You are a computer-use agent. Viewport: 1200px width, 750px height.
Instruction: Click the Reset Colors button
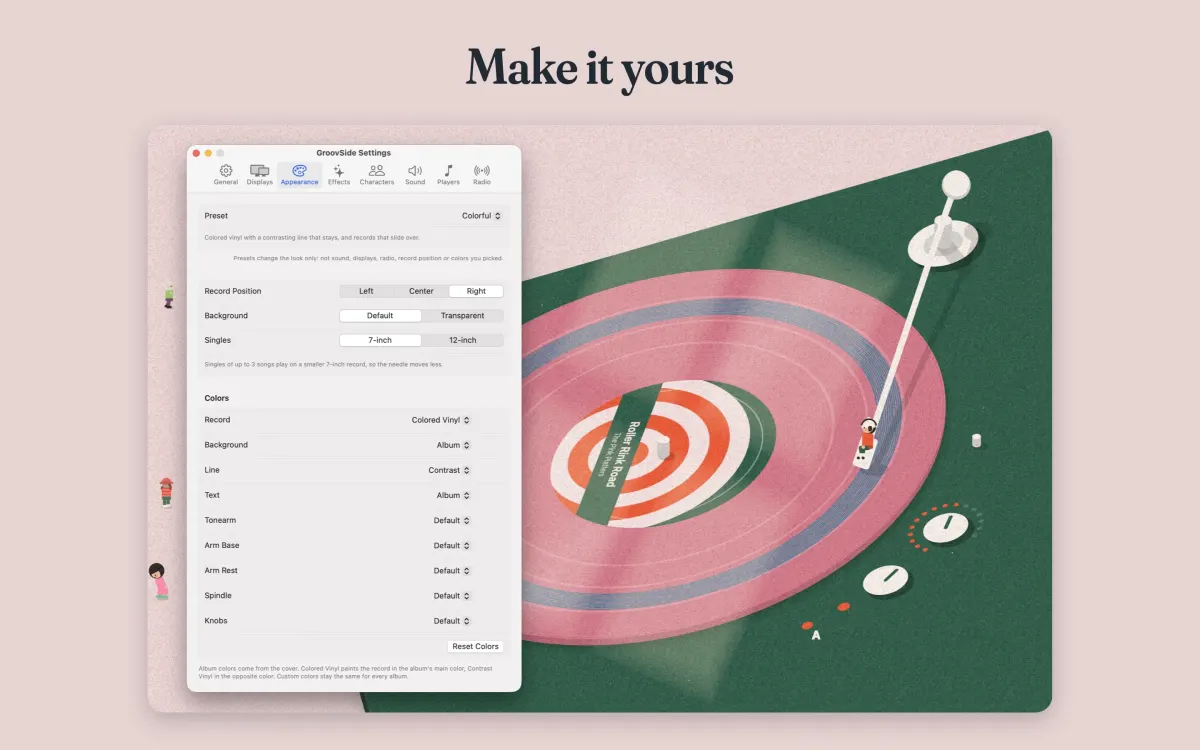pos(475,647)
